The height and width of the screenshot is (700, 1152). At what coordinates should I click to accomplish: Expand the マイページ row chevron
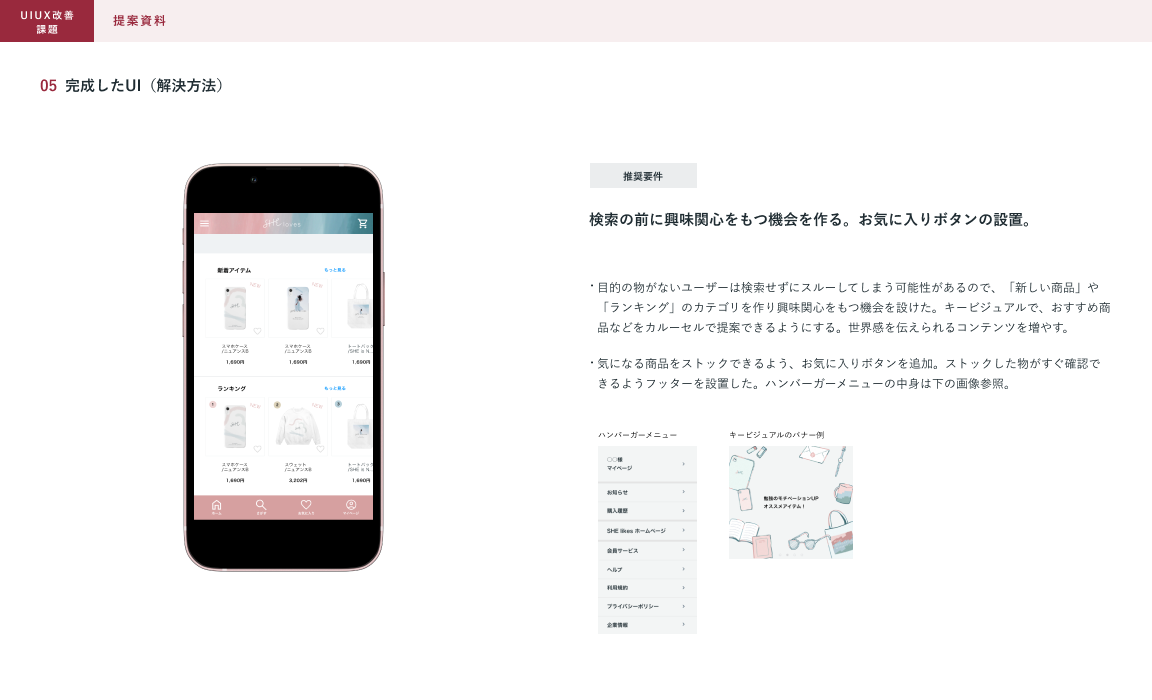point(684,464)
